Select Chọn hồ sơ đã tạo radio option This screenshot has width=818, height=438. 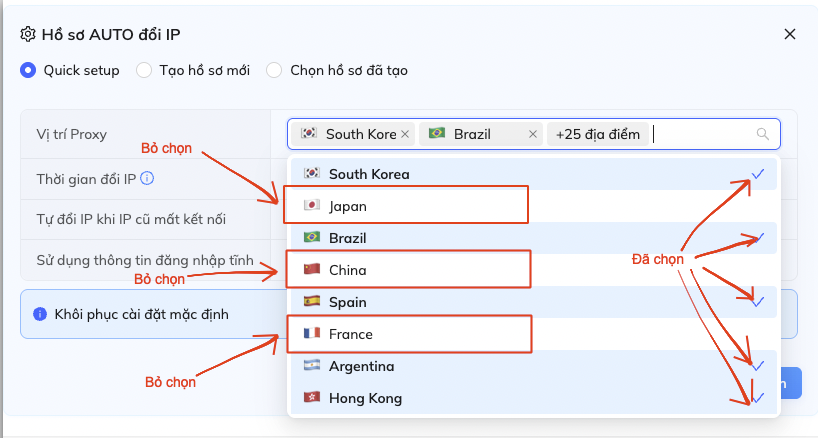274,70
